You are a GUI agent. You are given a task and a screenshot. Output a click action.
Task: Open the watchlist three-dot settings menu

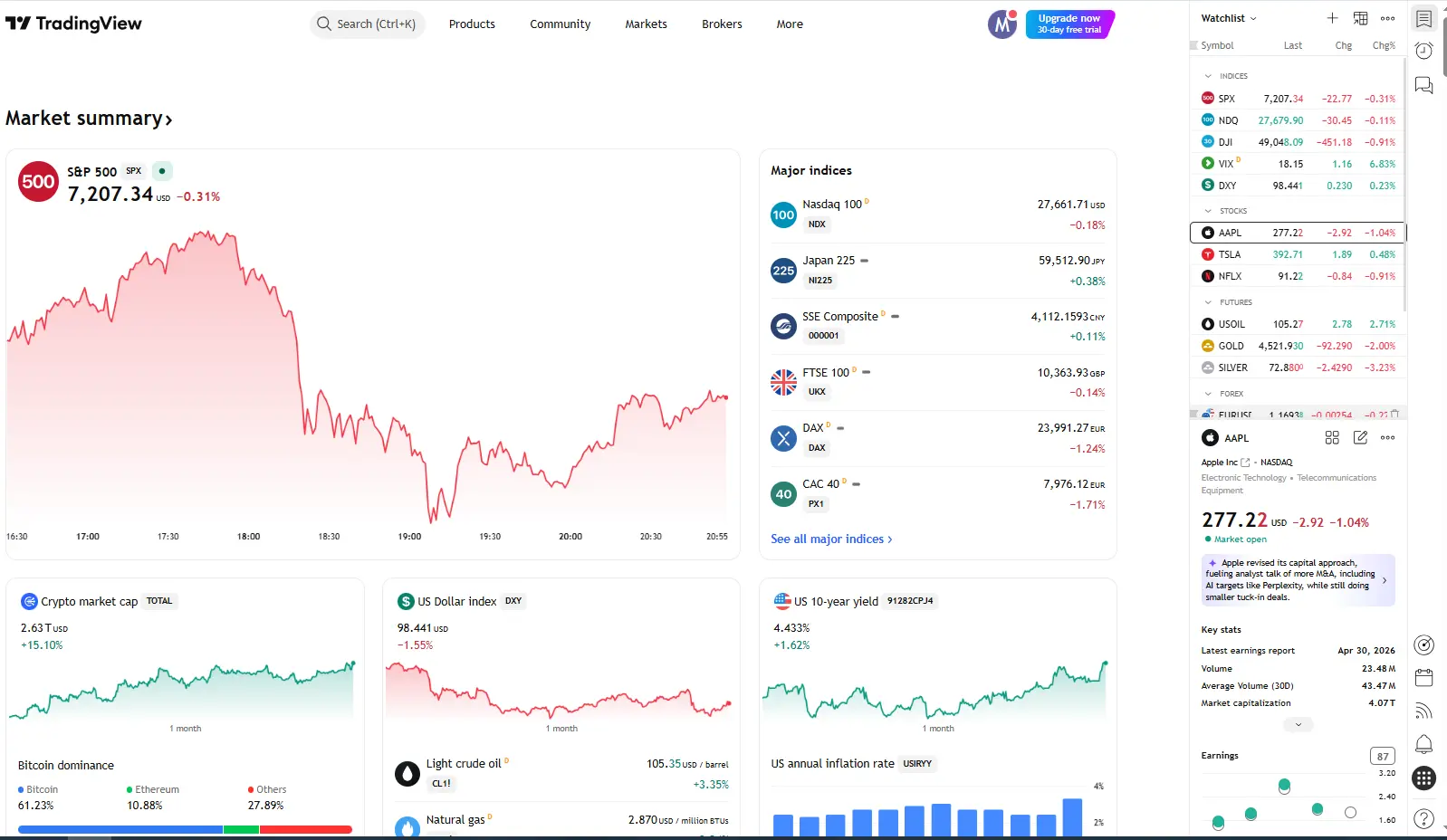1387,18
